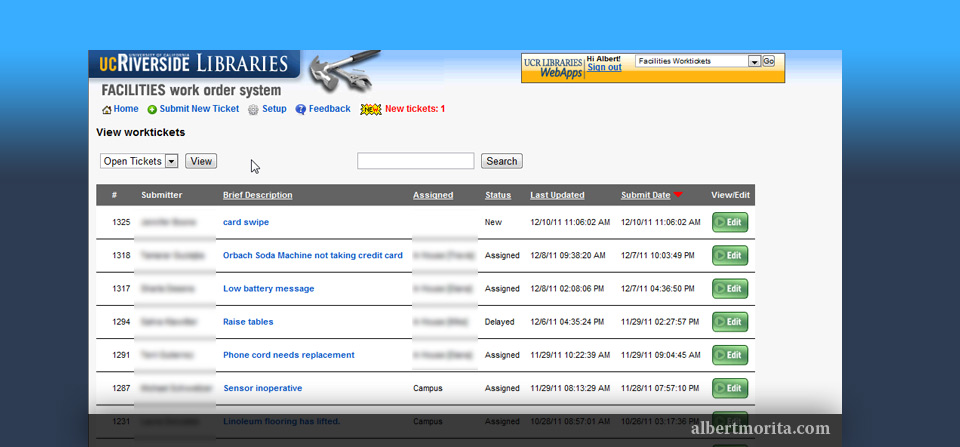This screenshot has height=447, width=960.
Task: Click the View button beside ticket filter
Action: tap(201, 161)
